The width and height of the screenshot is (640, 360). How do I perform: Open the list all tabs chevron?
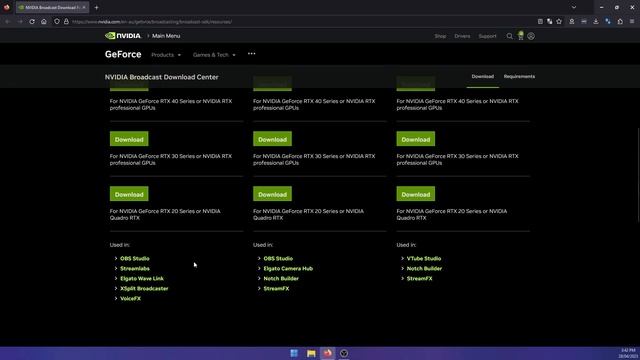coord(574,7)
